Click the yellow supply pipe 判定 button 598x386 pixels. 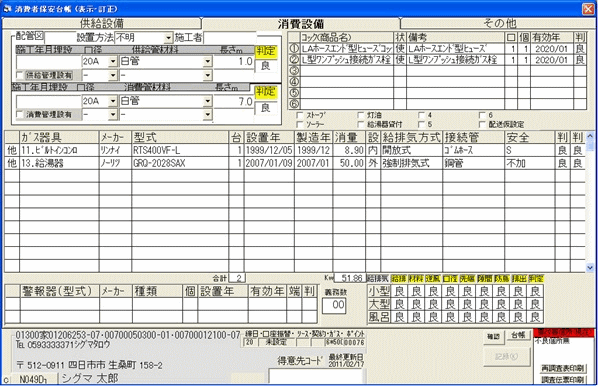point(266,51)
